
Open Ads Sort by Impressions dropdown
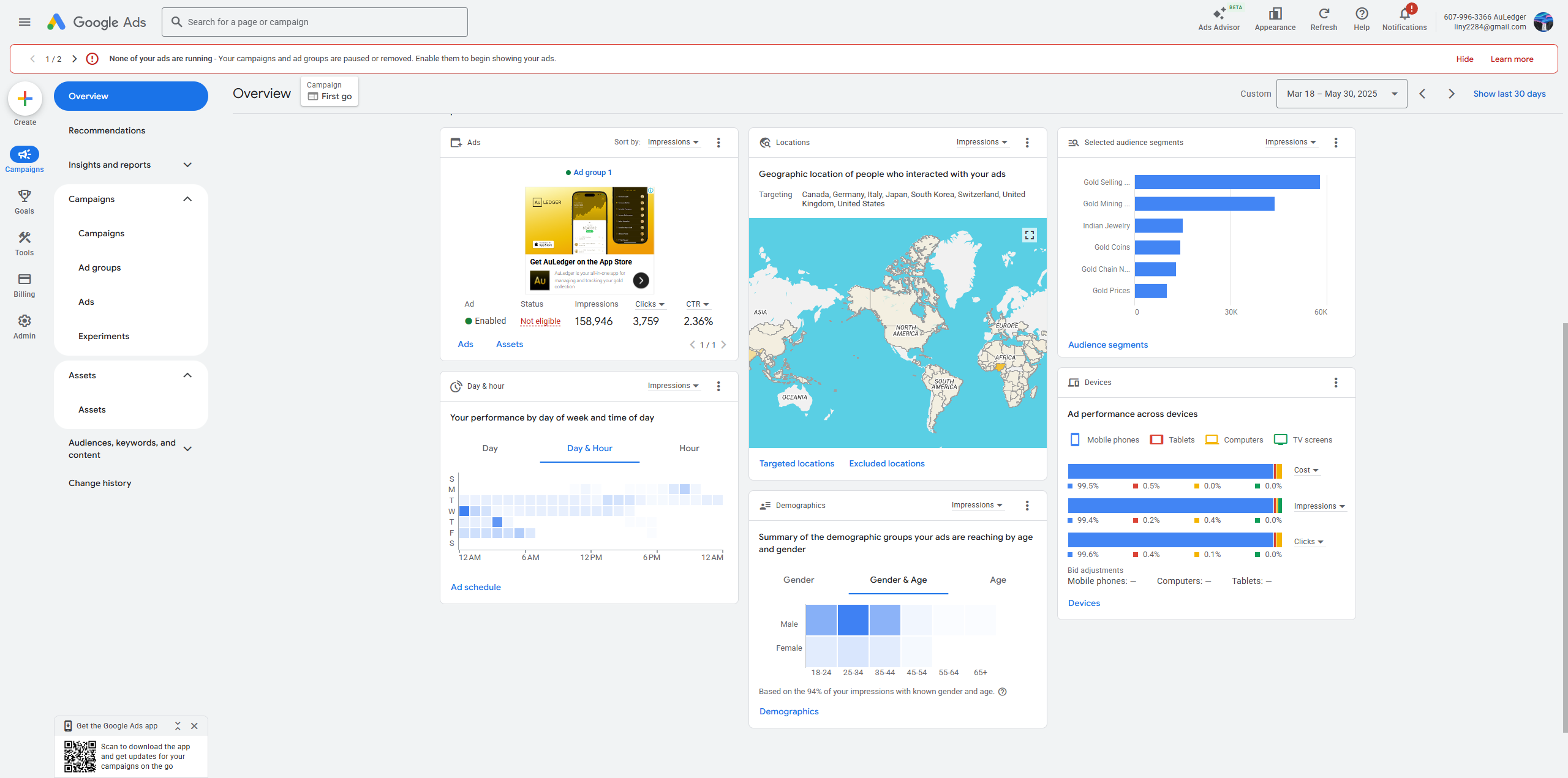pyautogui.click(x=673, y=142)
